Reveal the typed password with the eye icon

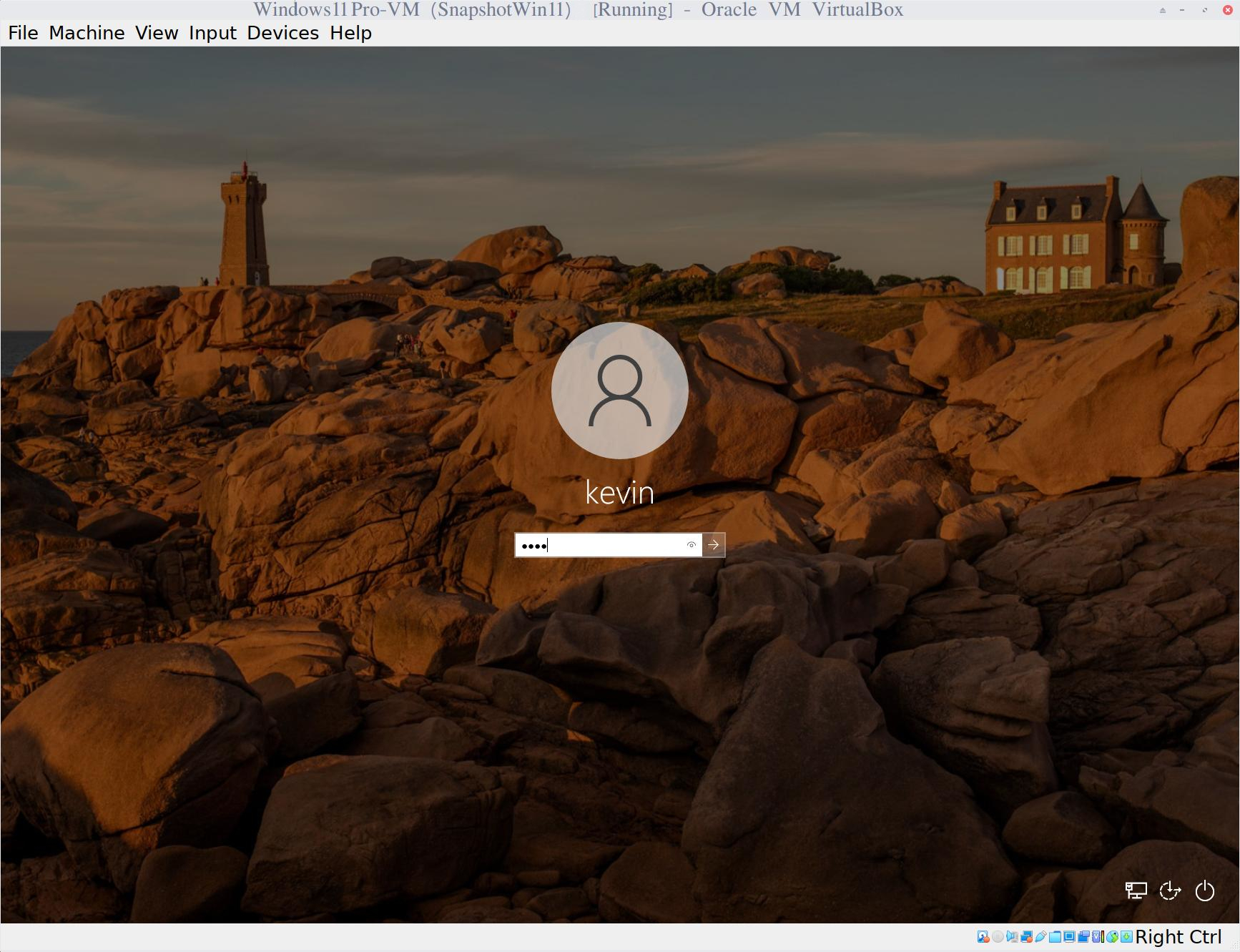691,545
